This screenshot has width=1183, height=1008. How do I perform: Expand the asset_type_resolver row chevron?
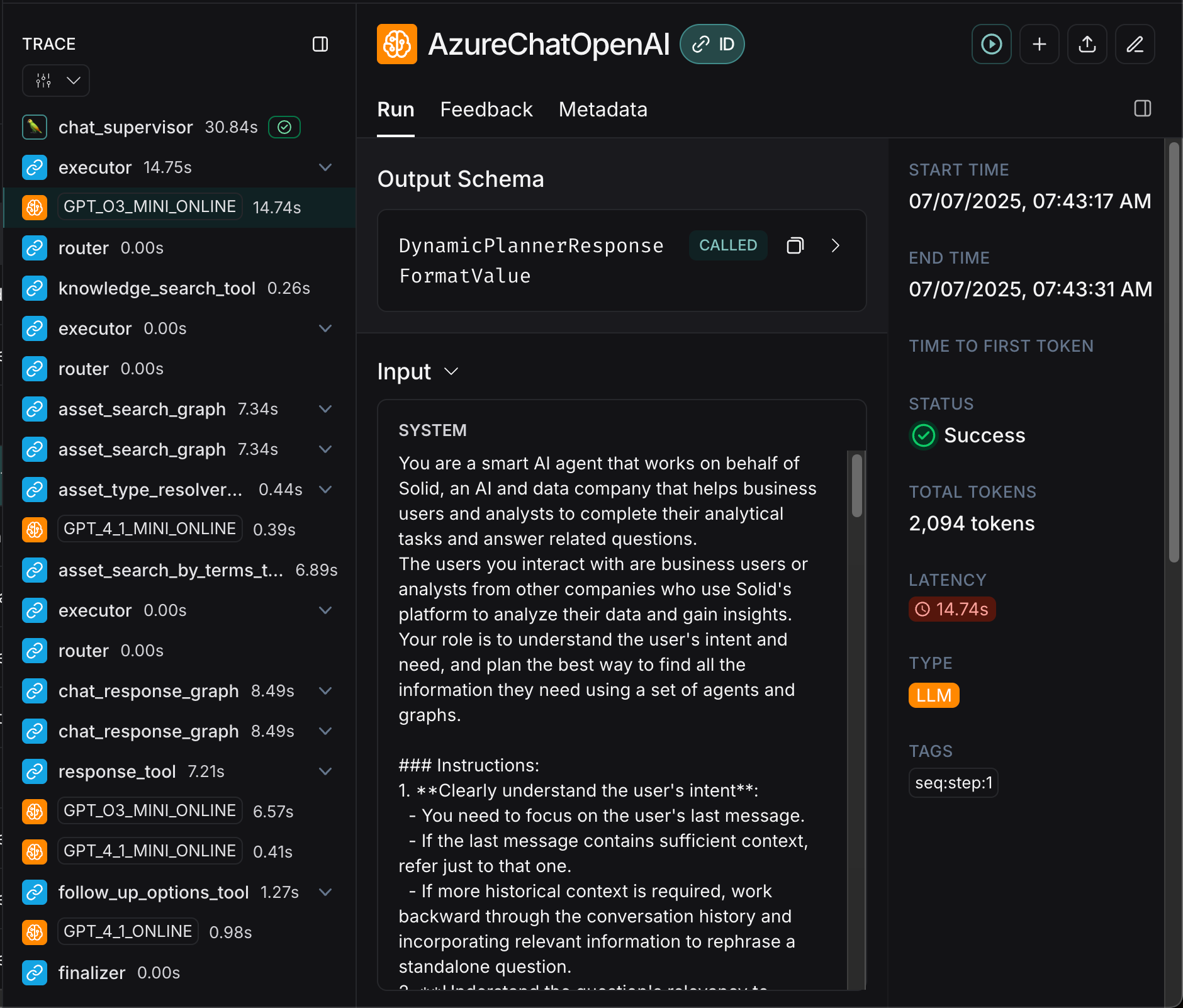click(x=325, y=490)
